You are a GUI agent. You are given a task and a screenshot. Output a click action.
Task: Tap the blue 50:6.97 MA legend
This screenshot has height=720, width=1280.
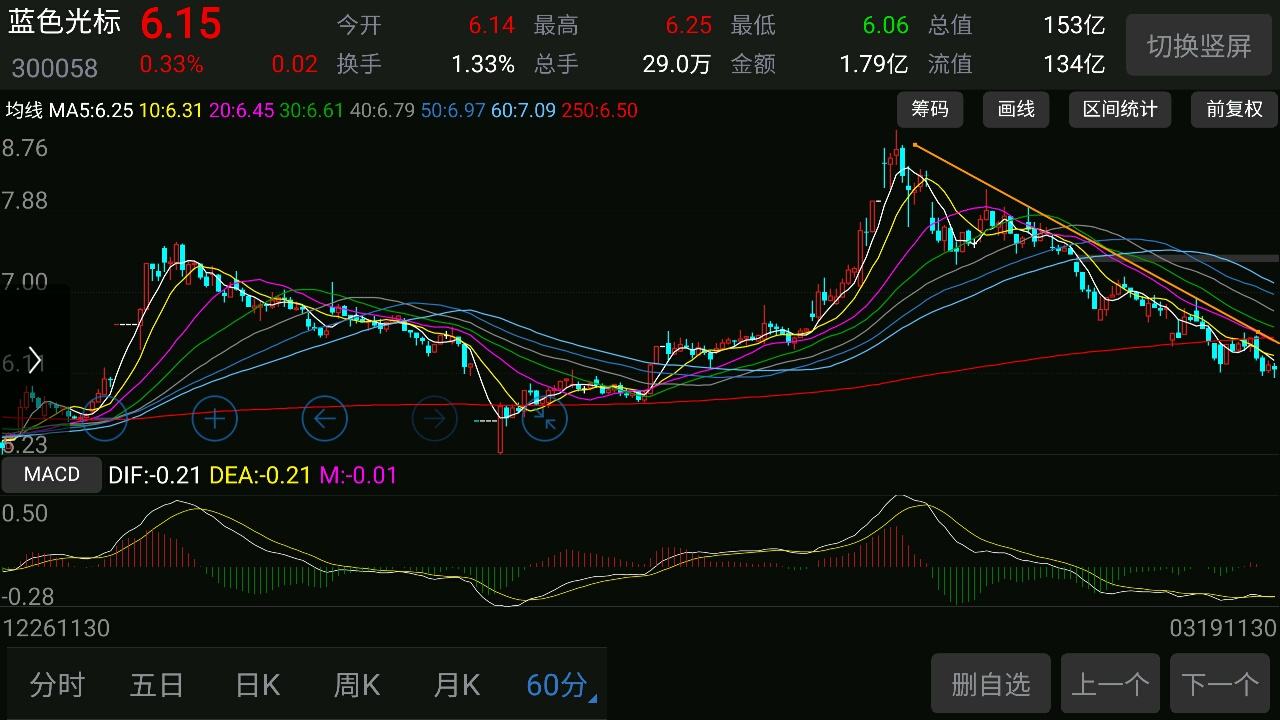(x=453, y=110)
